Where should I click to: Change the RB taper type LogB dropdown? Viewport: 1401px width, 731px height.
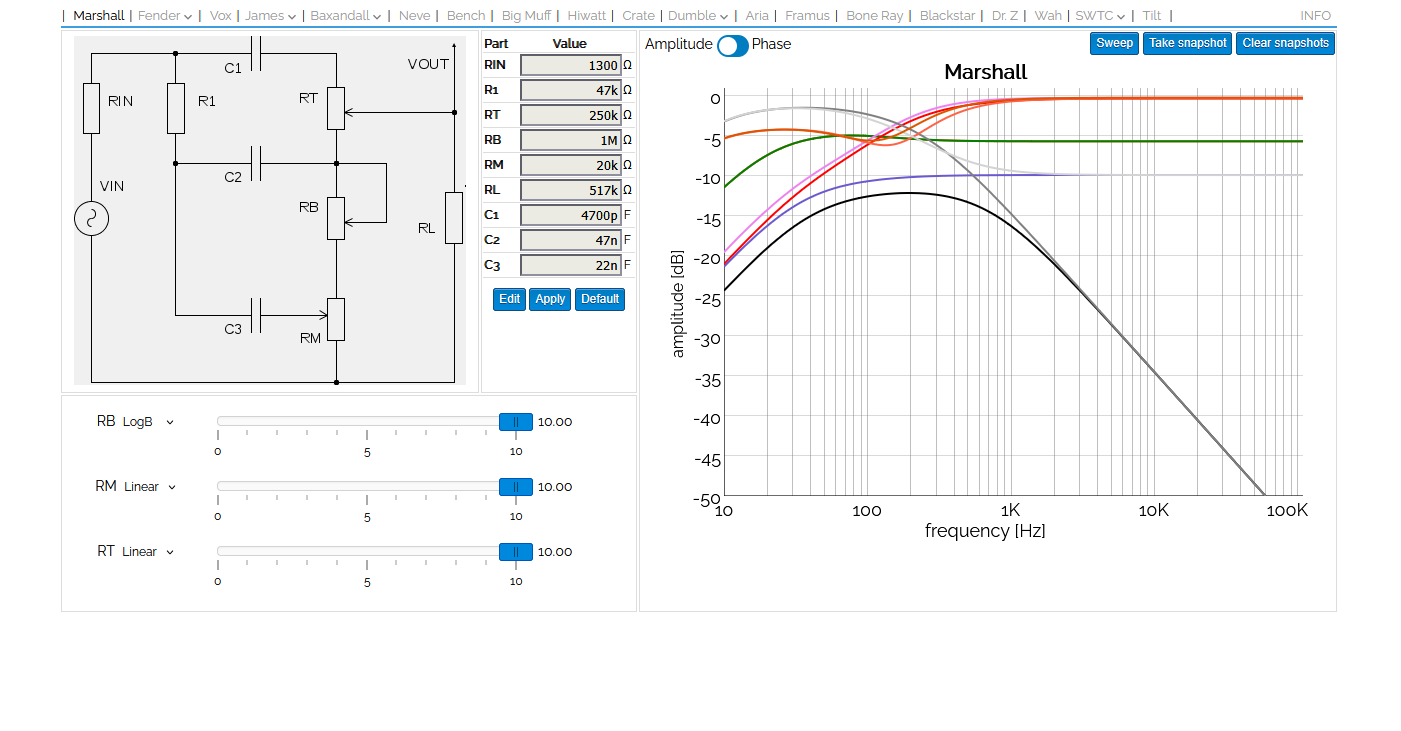[x=148, y=422]
